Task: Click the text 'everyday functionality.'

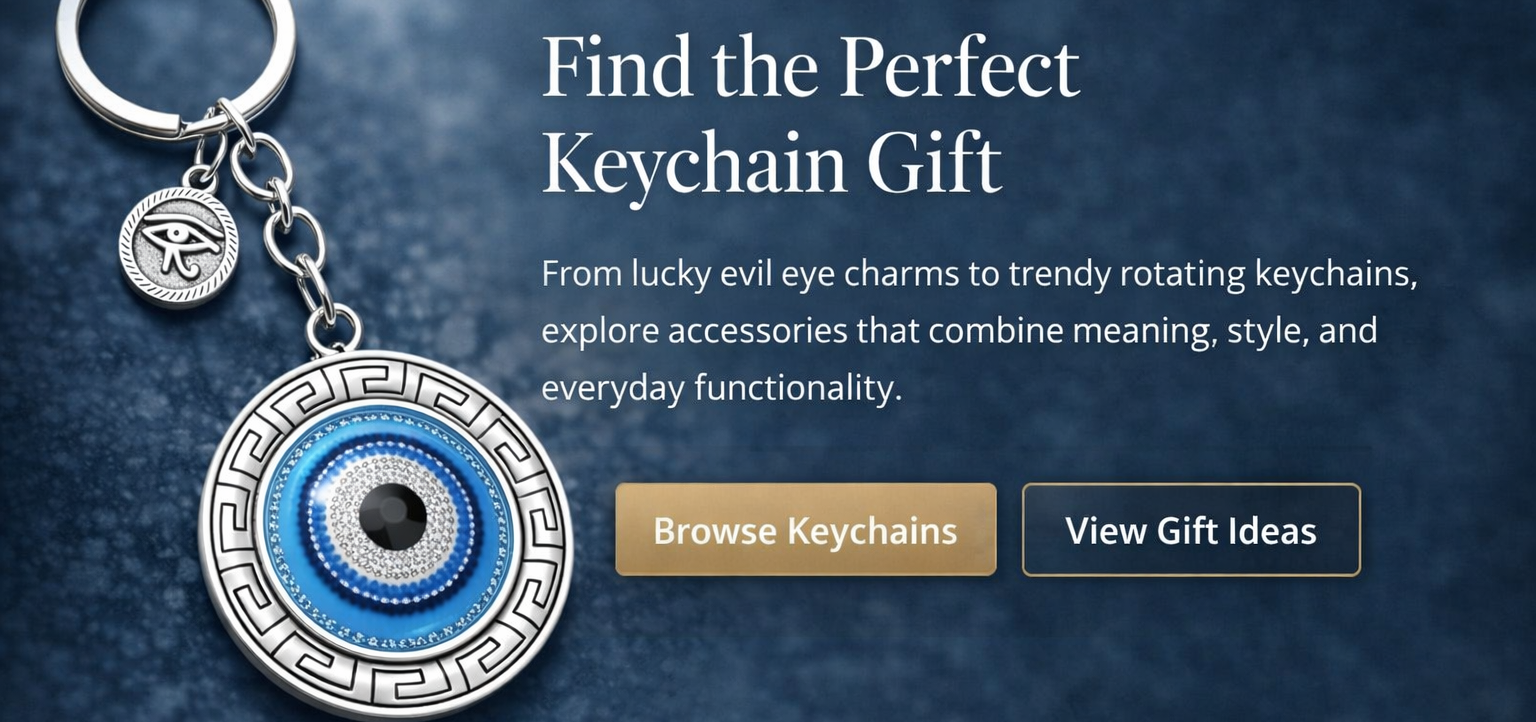Action: 721,388
